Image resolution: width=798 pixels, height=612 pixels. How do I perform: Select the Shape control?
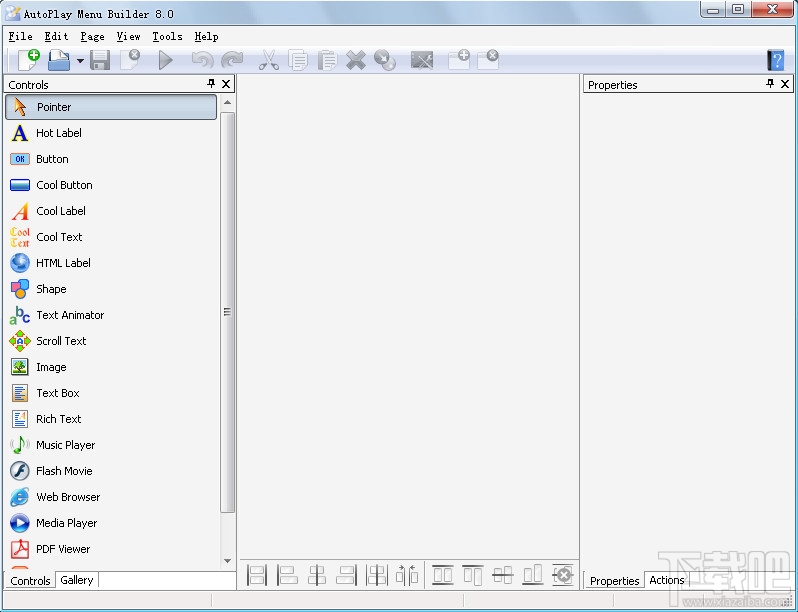[x=111, y=289]
